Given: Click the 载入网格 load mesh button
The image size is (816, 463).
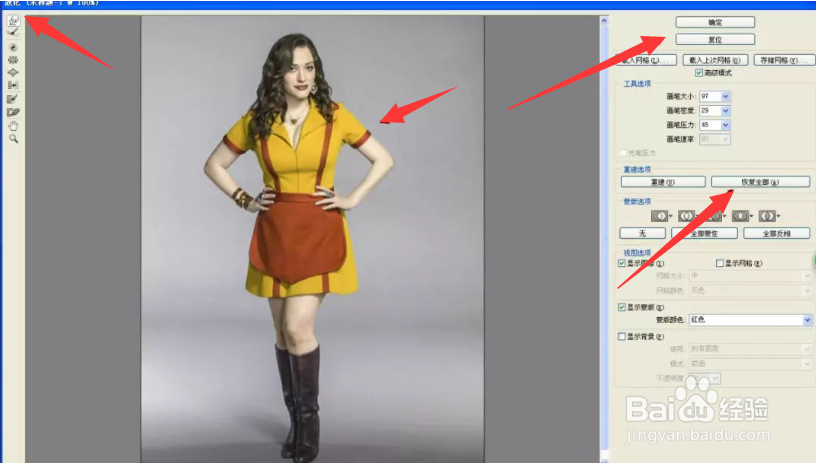Looking at the screenshot, I should click(x=646, y=60).
